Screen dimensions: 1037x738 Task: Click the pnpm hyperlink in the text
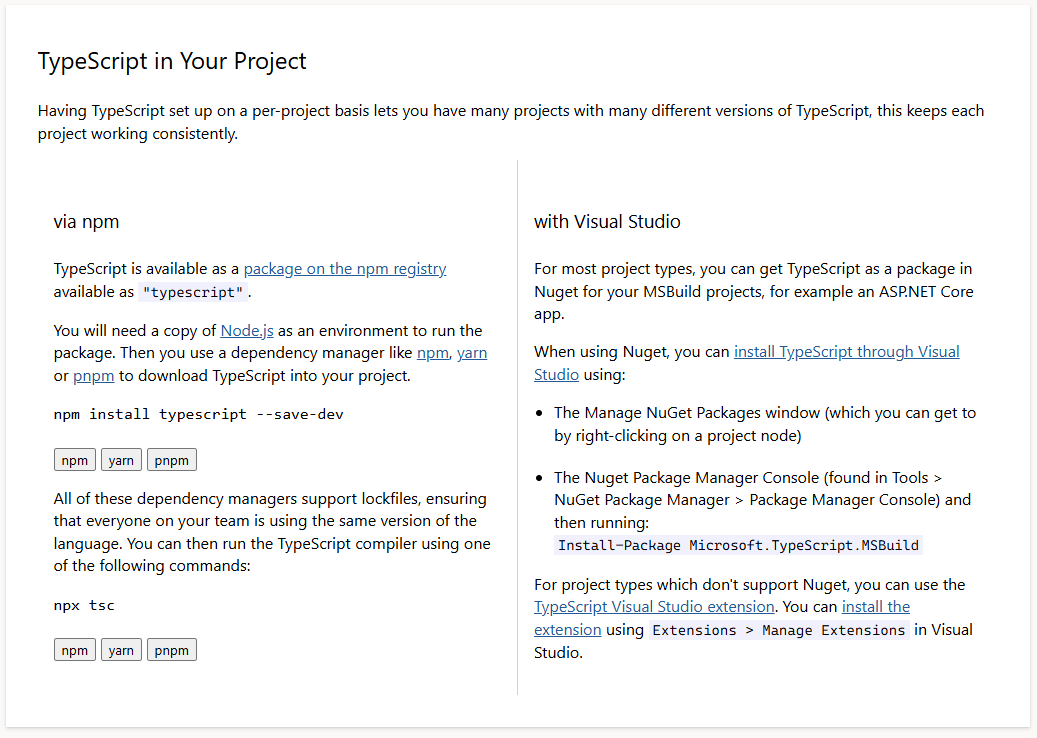pyautogui.click(x=93, y=375)
